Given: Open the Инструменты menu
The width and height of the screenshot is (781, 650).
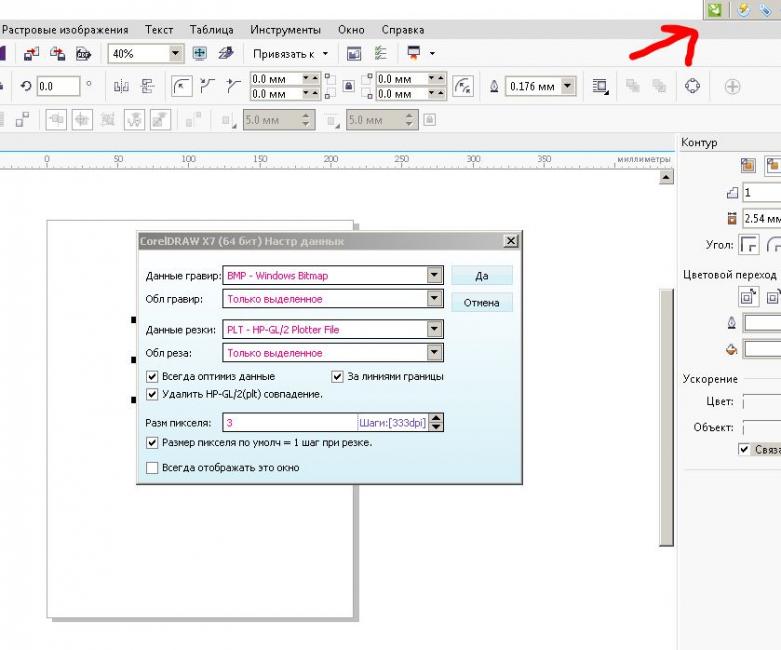Looking at the screenshot, I should (285, 30).
